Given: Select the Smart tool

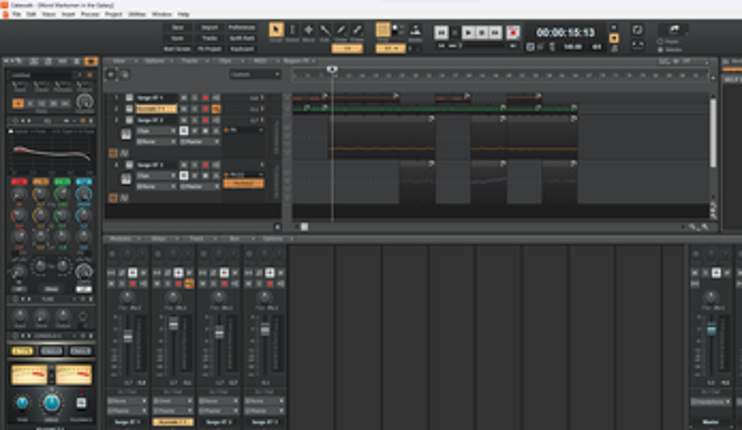Looking at the screenshot, I should pos(276,29).
